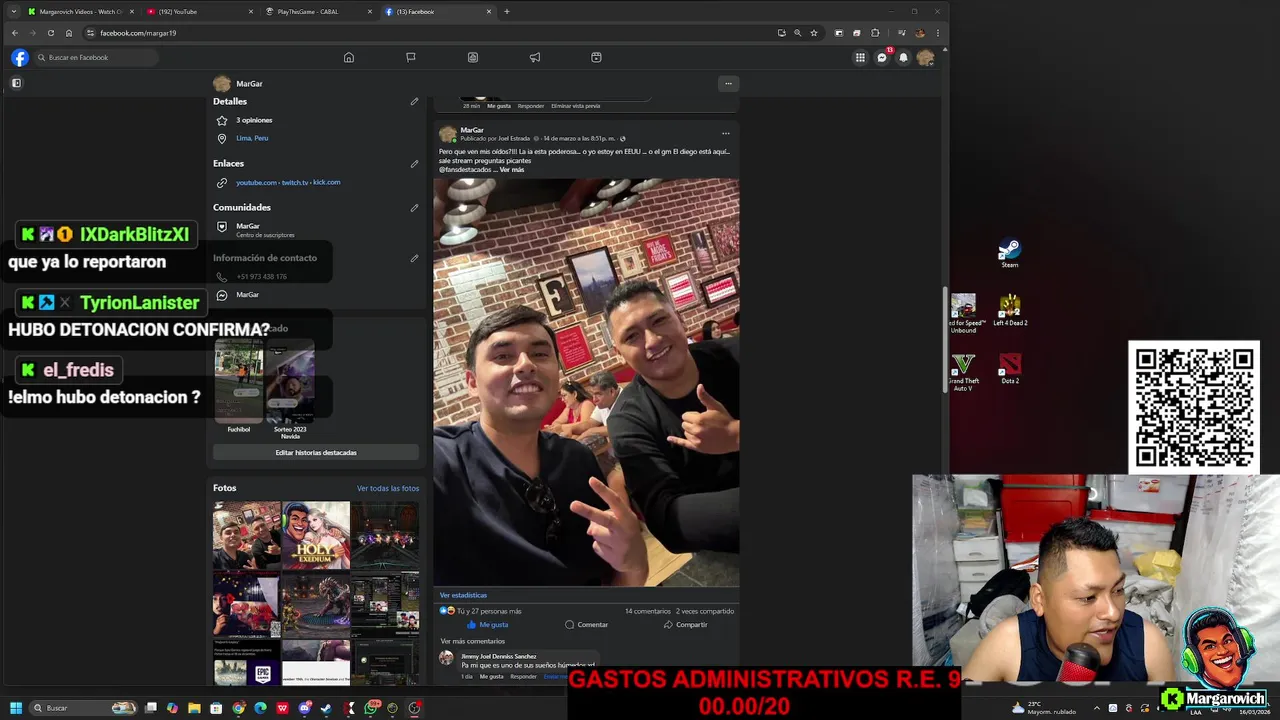The image size is (1280, 720).
Task: Click Me gusta on the photo post
Action: (x=487, y=624)
